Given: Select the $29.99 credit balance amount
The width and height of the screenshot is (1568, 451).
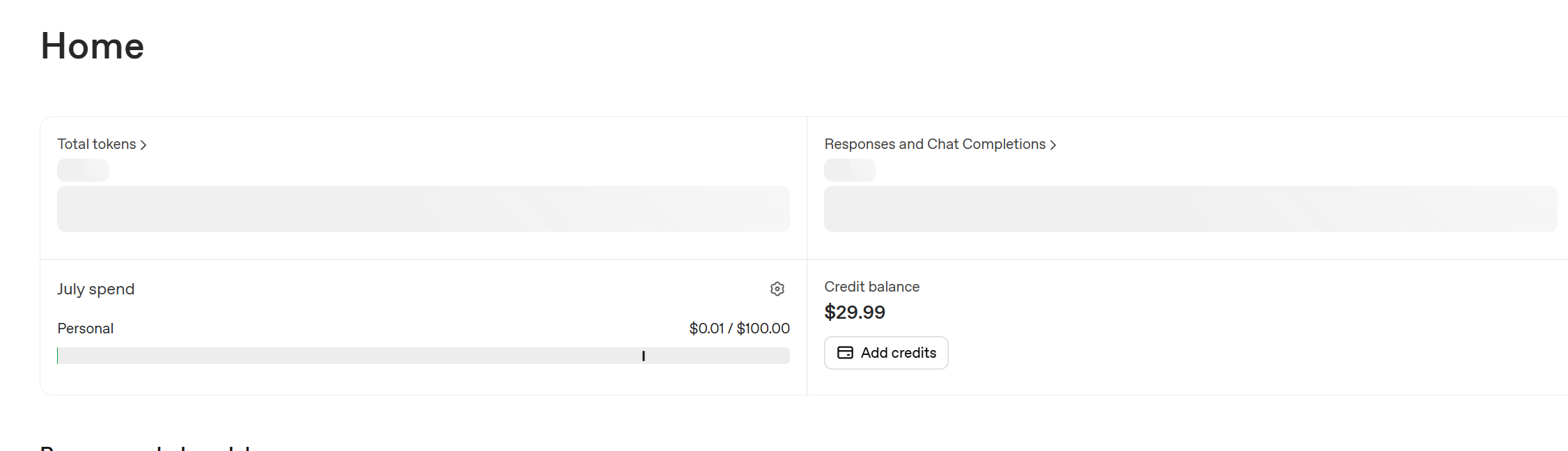Looking at the screenshot, I should click(855, 312).
